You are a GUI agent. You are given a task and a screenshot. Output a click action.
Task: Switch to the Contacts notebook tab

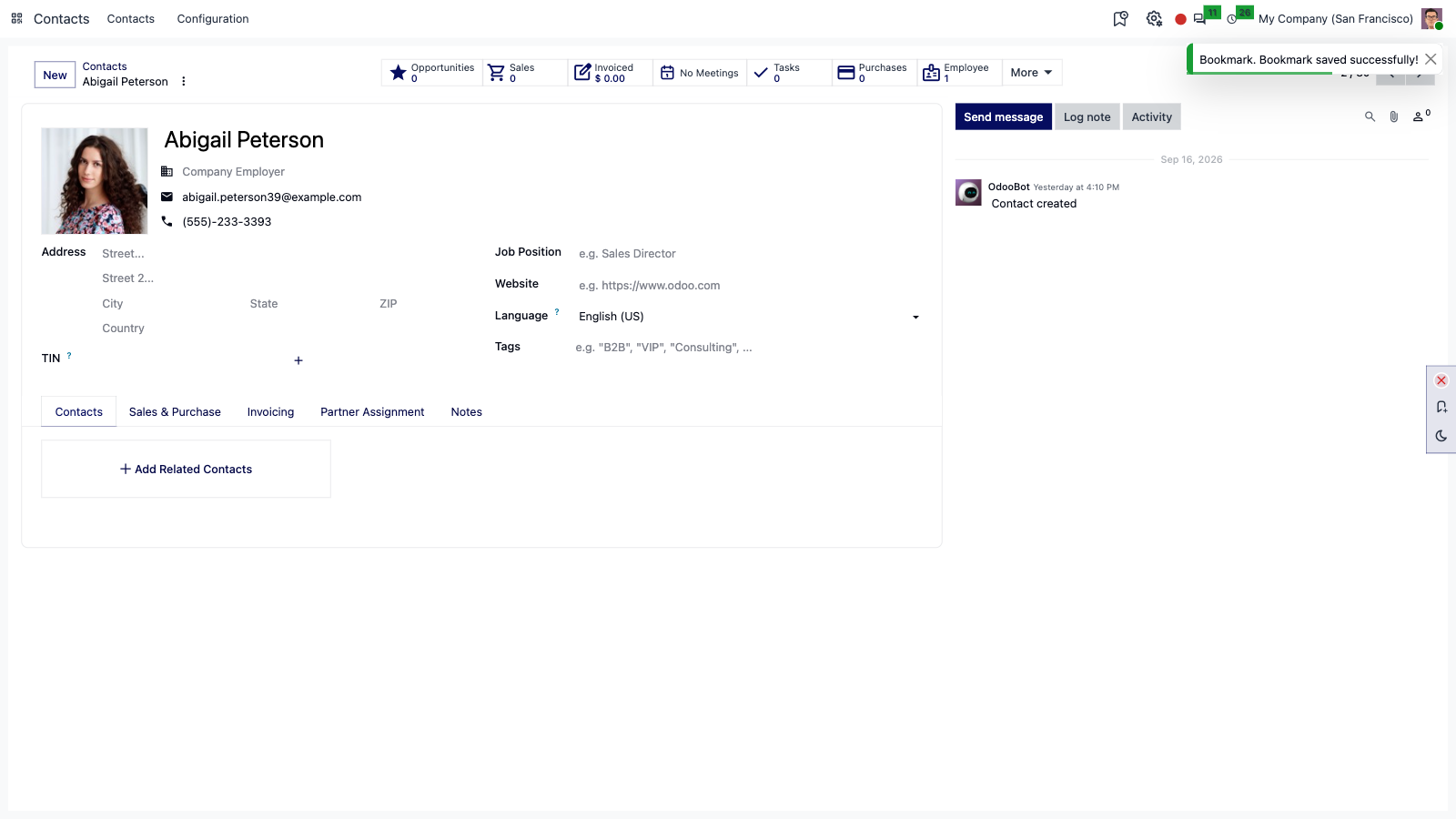click(79, 412)
